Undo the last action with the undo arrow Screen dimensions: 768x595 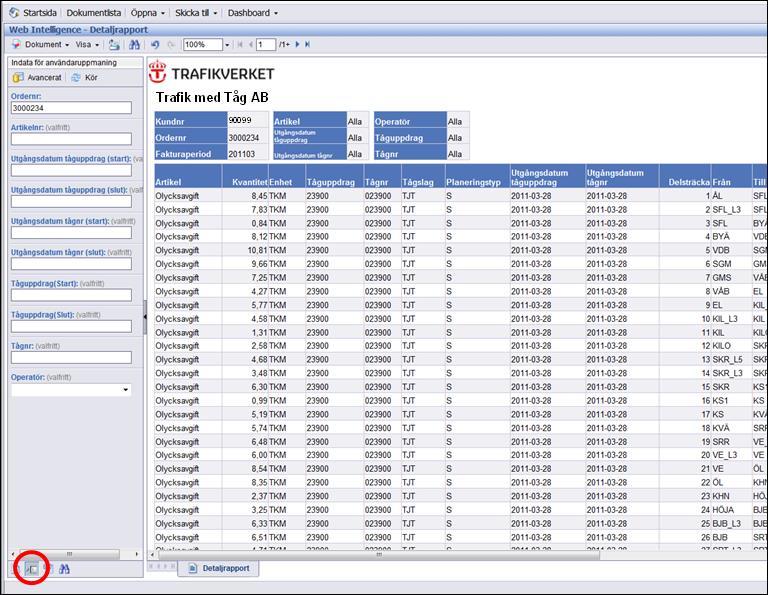pyautogui.click(x=155, y=45)
